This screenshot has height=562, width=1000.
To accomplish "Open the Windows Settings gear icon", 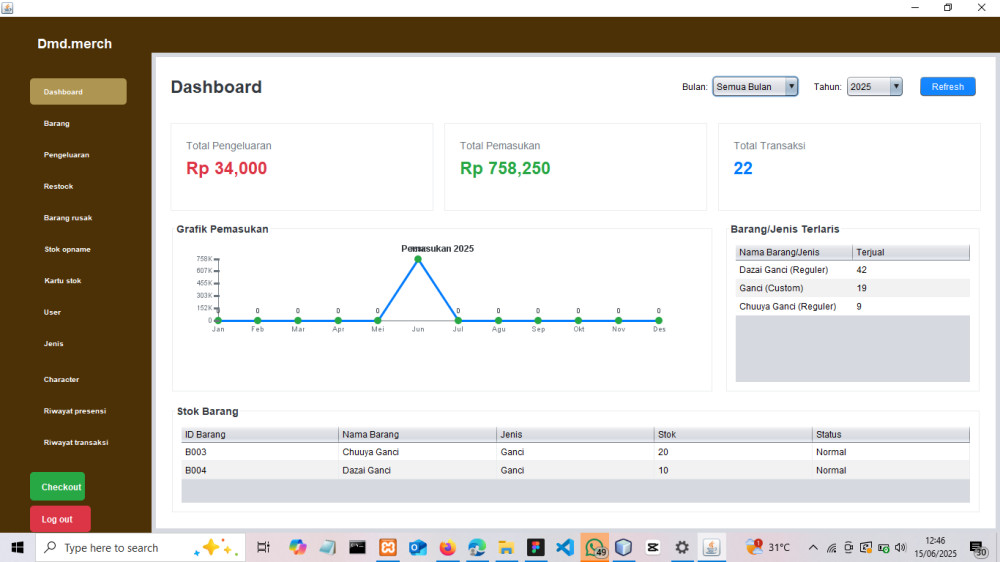I will coord(682,547).
